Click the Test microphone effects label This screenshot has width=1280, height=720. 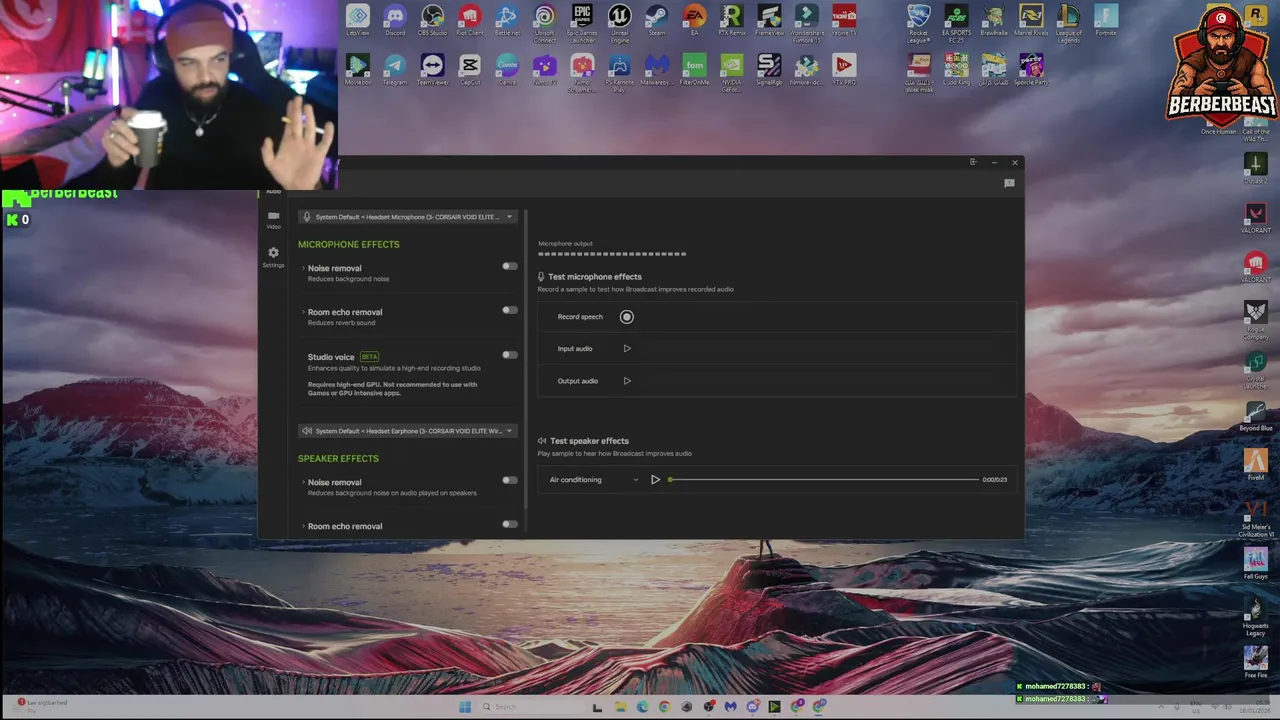coord(595,277)
